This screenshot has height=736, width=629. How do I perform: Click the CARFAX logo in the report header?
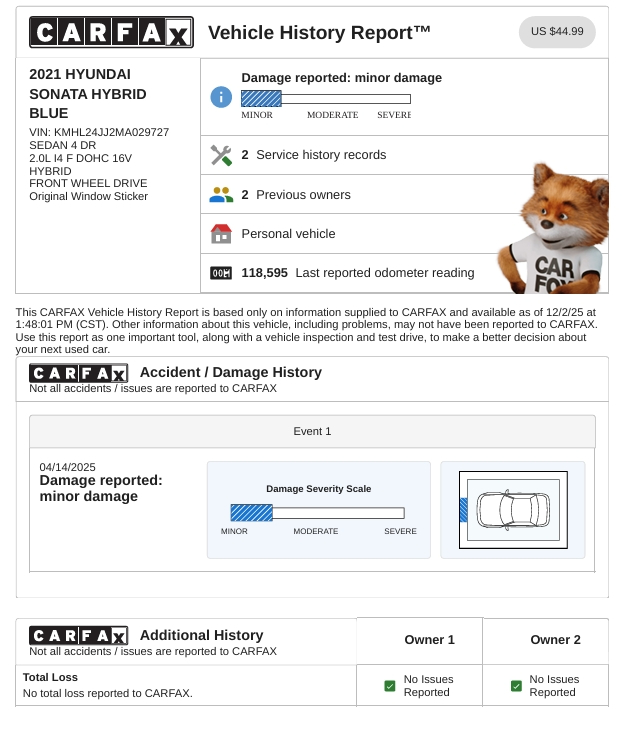click(111, 32)
